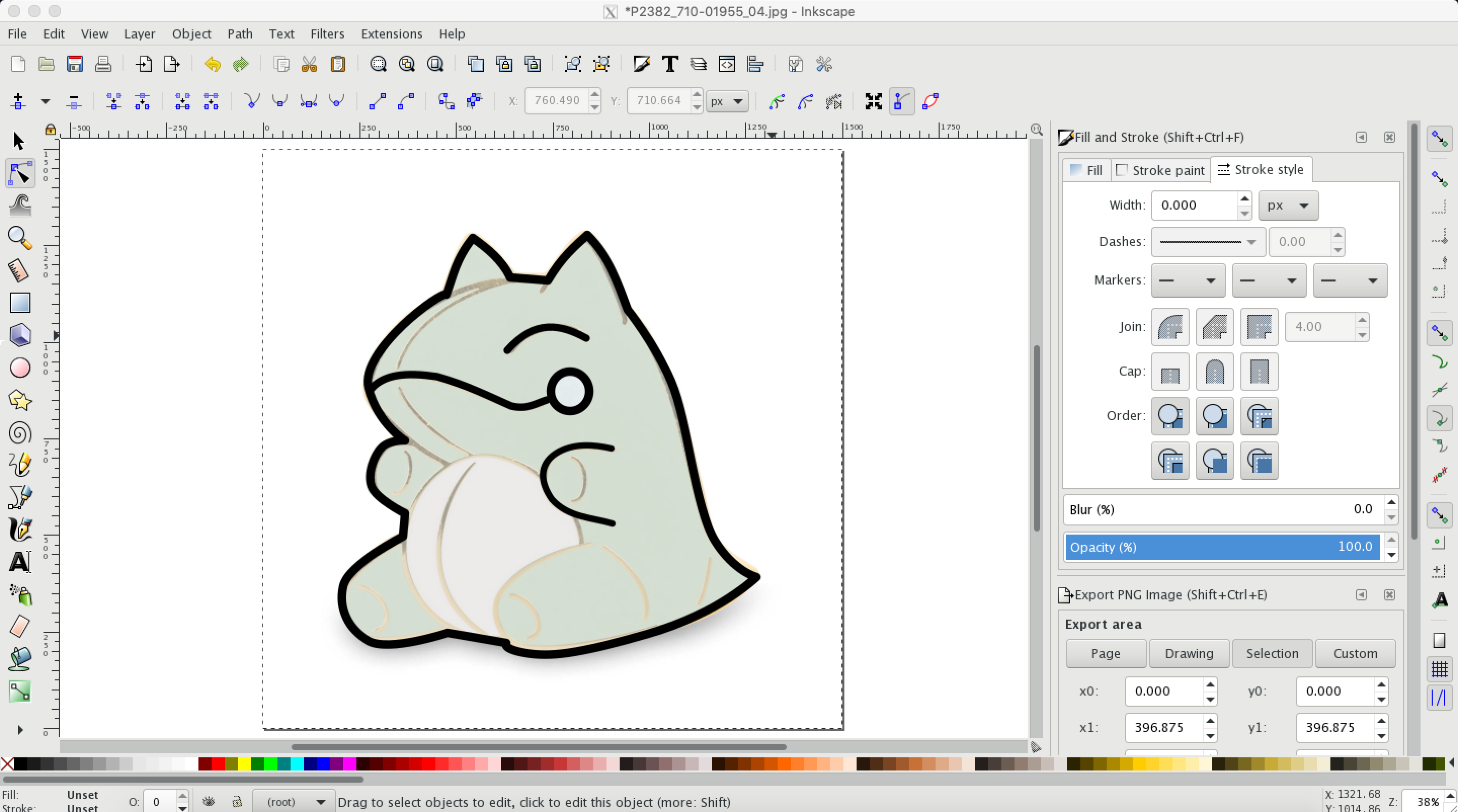Open the stroke width unit dropdown
This screenshot has width=1458, height=812.
pos(1288,206)
